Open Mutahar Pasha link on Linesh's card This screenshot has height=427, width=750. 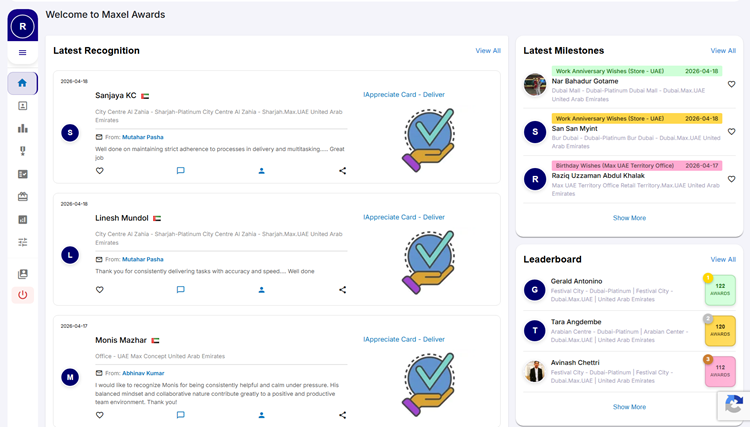[143, 260]
